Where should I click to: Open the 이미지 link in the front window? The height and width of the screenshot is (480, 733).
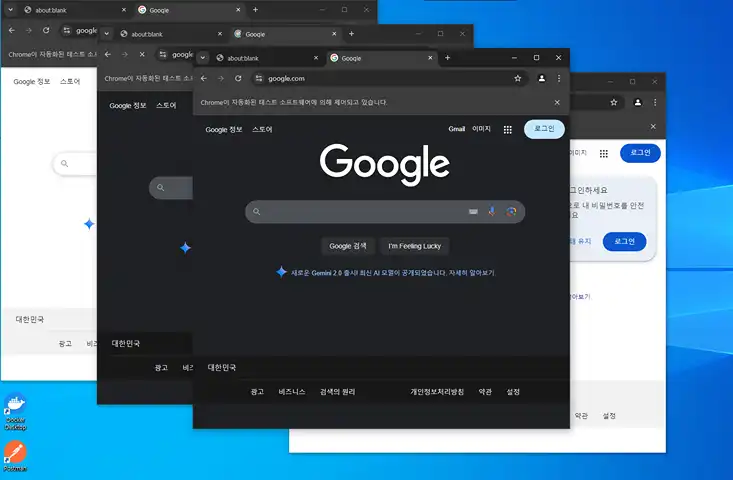481,129
